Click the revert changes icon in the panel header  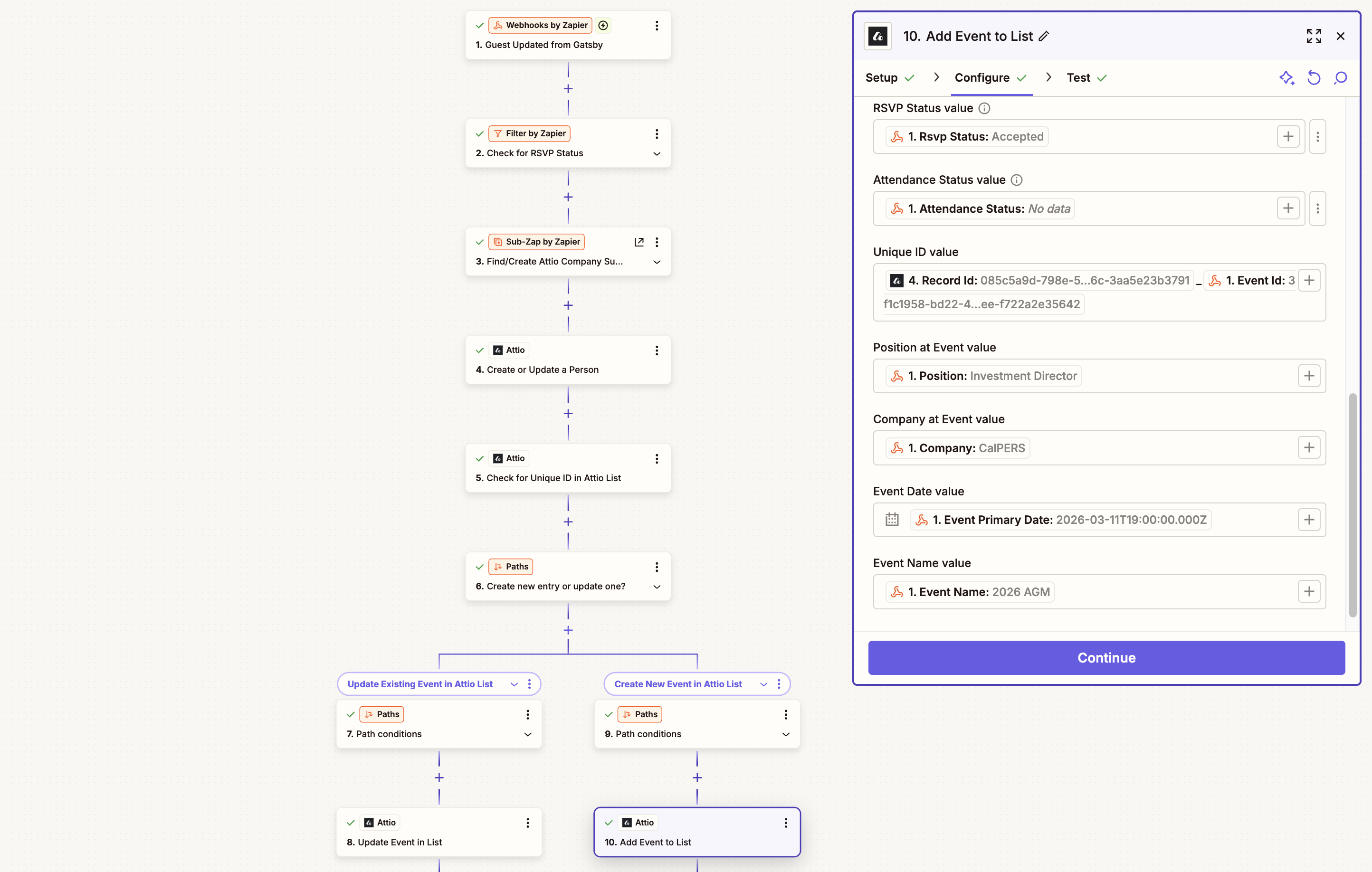tap(1314, 78)
